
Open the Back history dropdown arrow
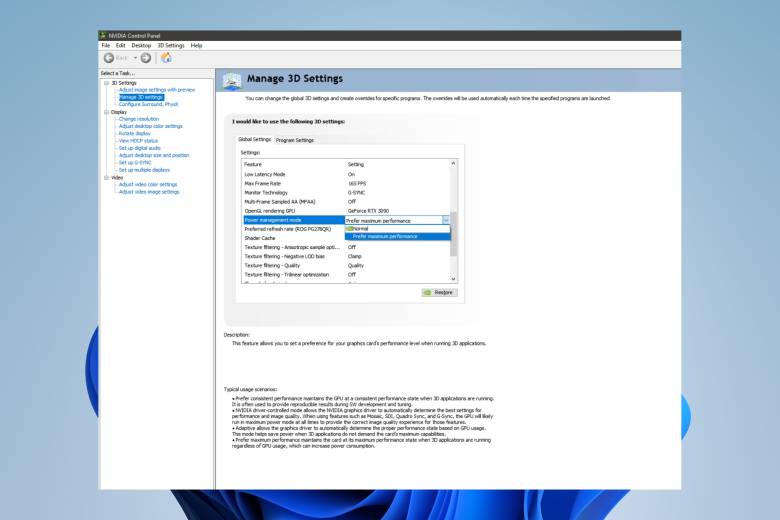(135, 58)
